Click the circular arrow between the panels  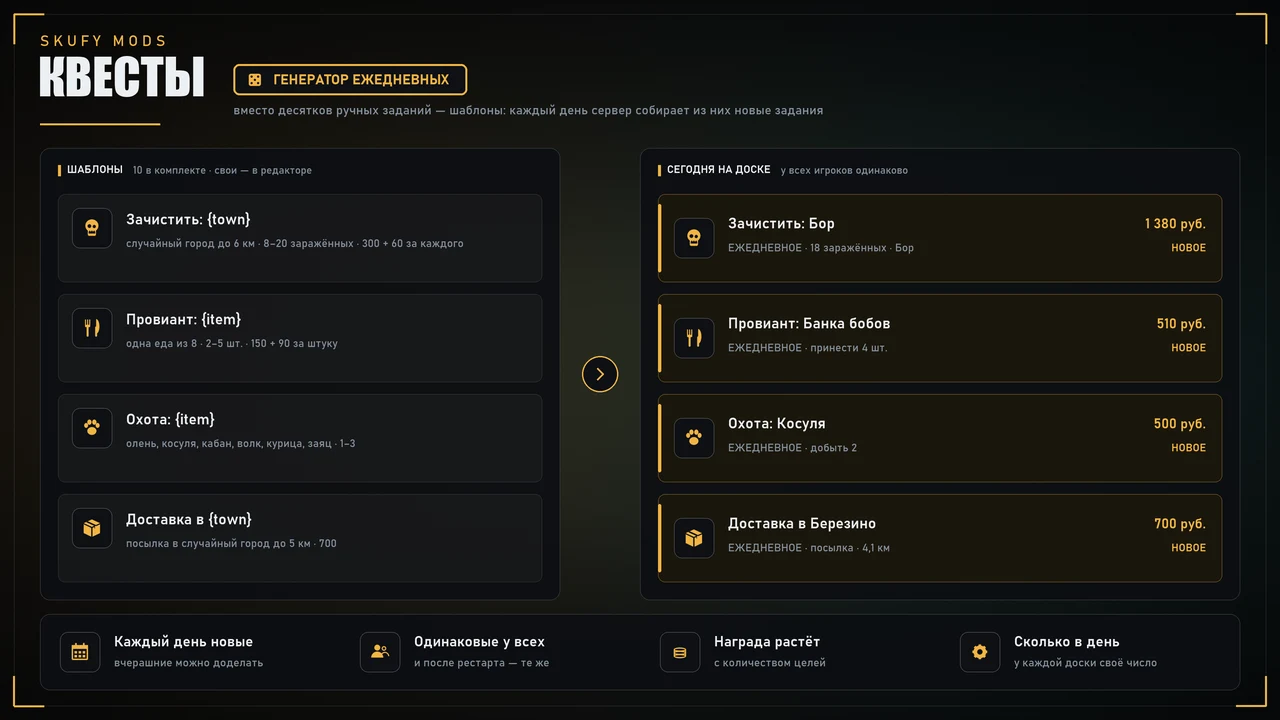tap(600, 374)
